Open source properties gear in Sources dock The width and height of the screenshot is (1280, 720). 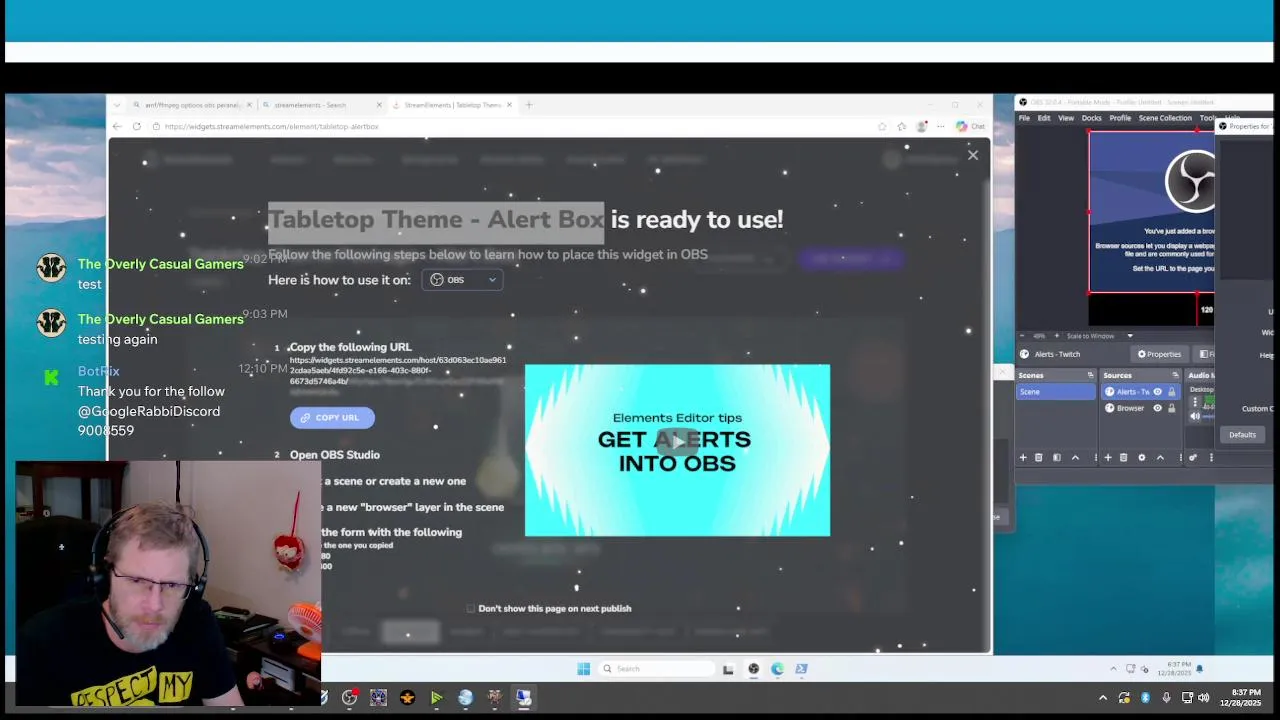(1142, 458)
